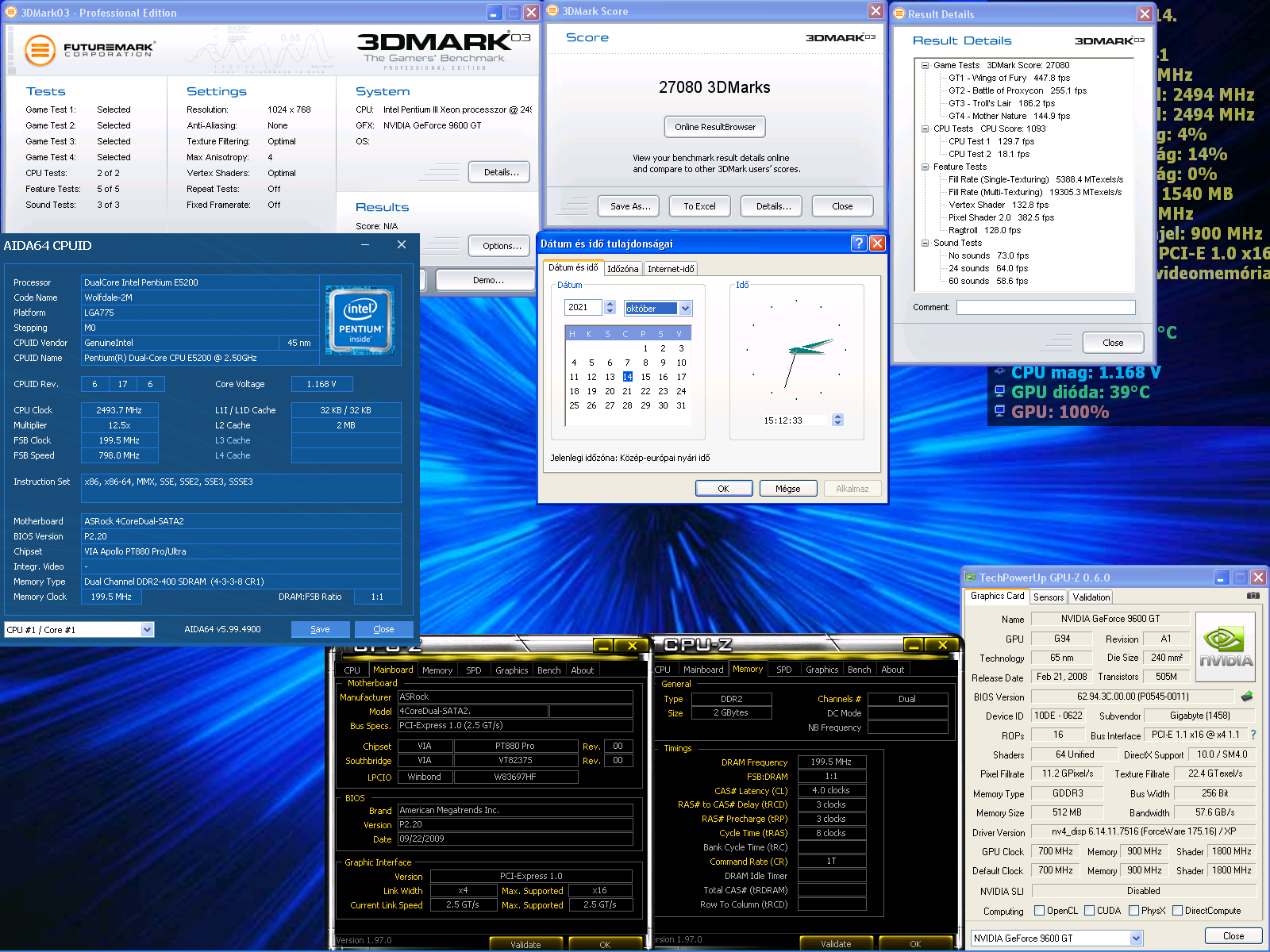Switch to the Validation tab in GPU-Z
The height and width of the screenshot is (952, 1270).
tap(1091, 597)
